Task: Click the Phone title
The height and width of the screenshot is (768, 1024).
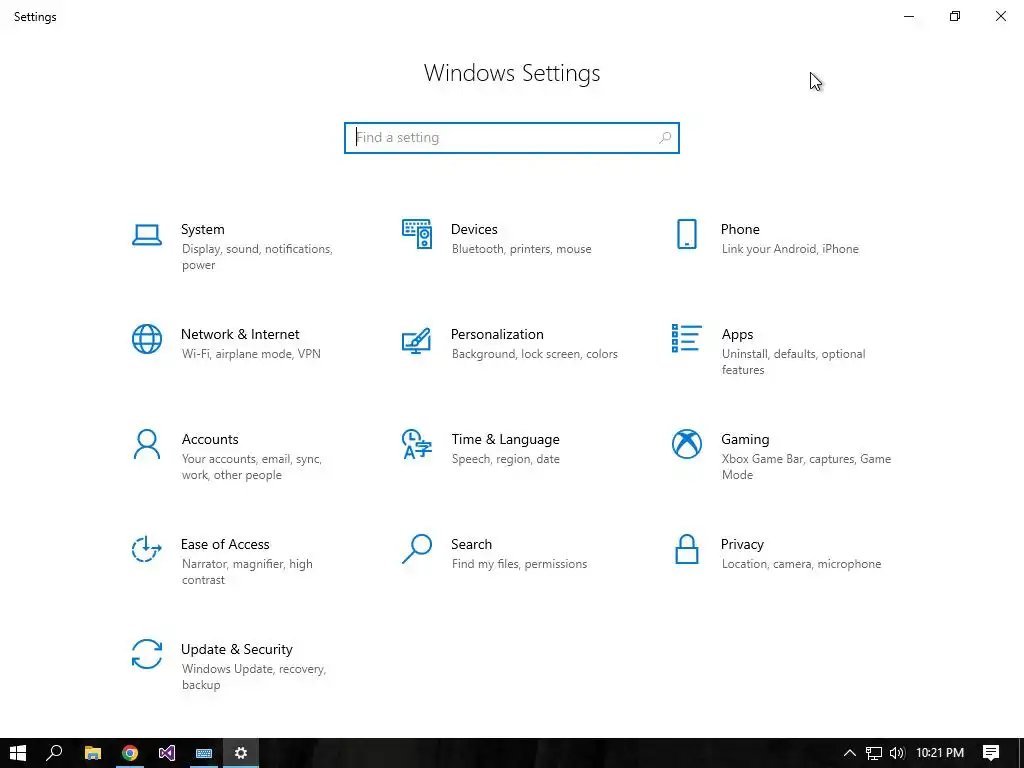Action: pyautogui.click(x=740, y=229)
